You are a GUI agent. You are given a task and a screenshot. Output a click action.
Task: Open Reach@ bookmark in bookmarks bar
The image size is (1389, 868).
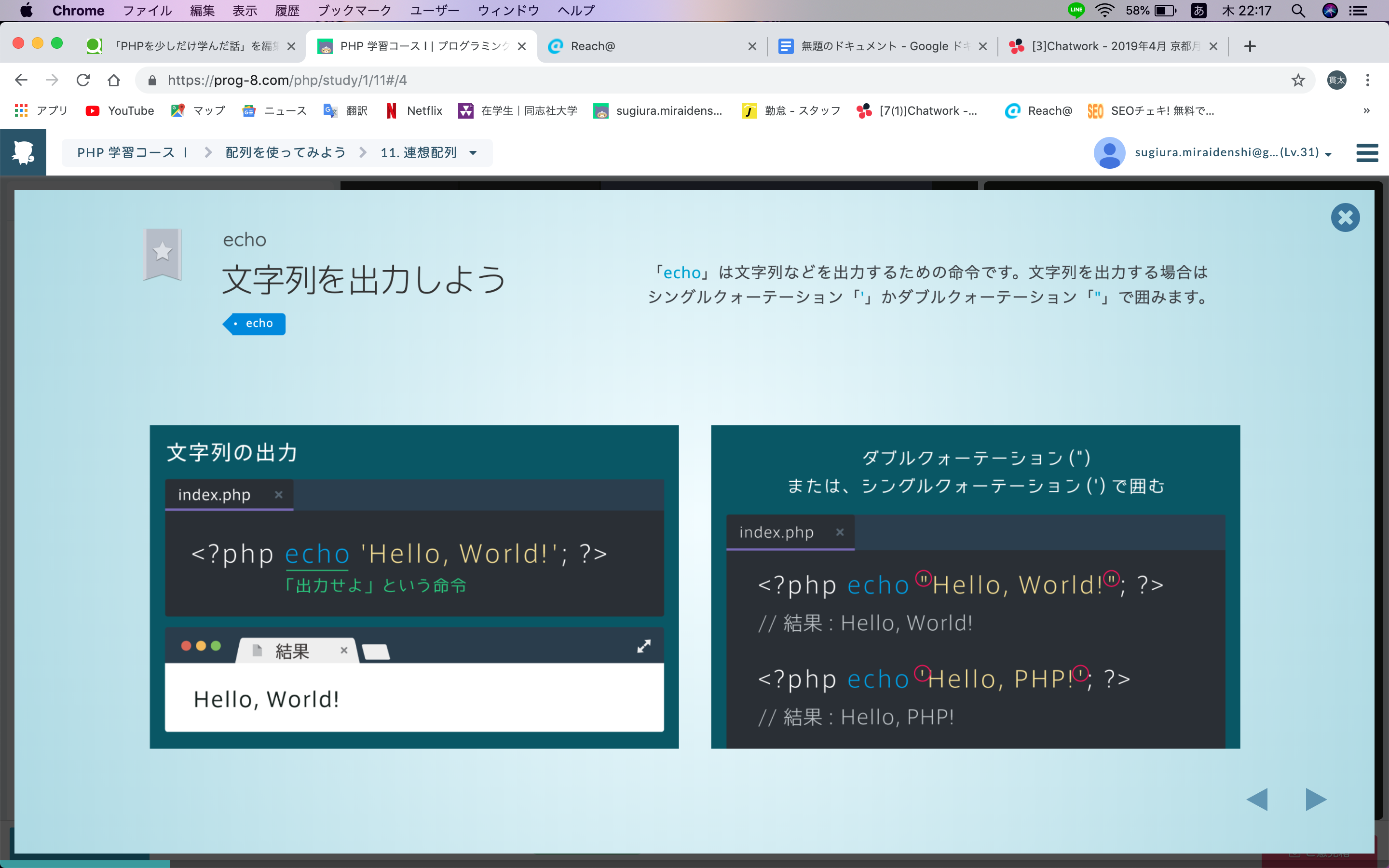pyautogui.click(x=1038, y=111)
